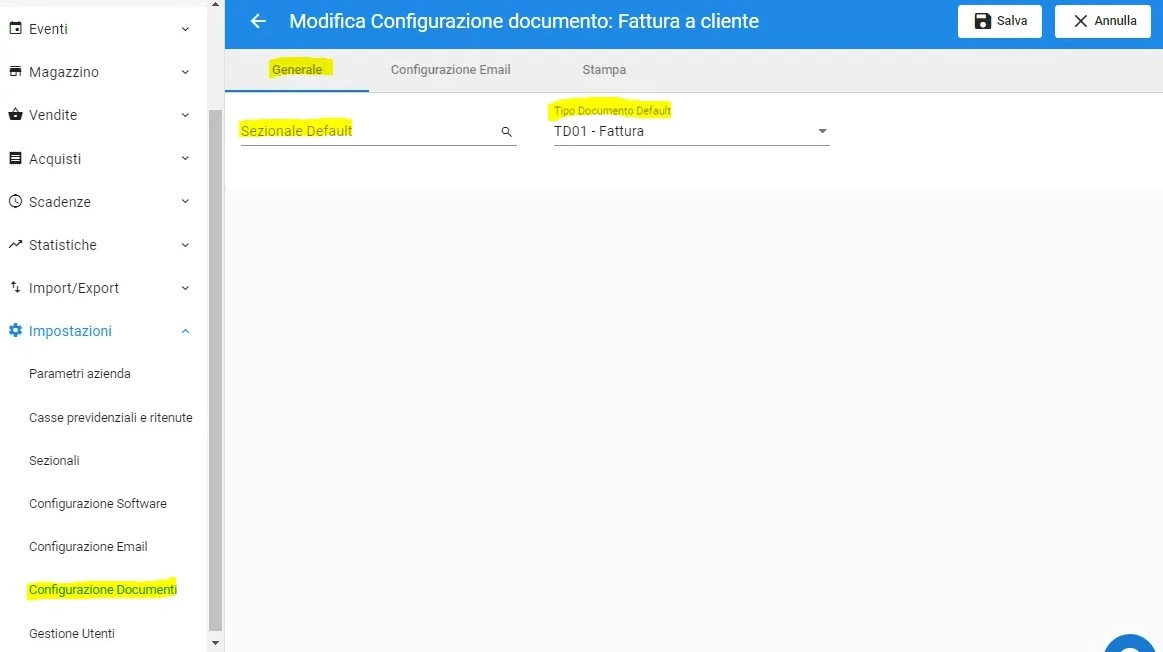Open the Stampa tab
The image size is (1163, 652).
(x=604, y=70)
